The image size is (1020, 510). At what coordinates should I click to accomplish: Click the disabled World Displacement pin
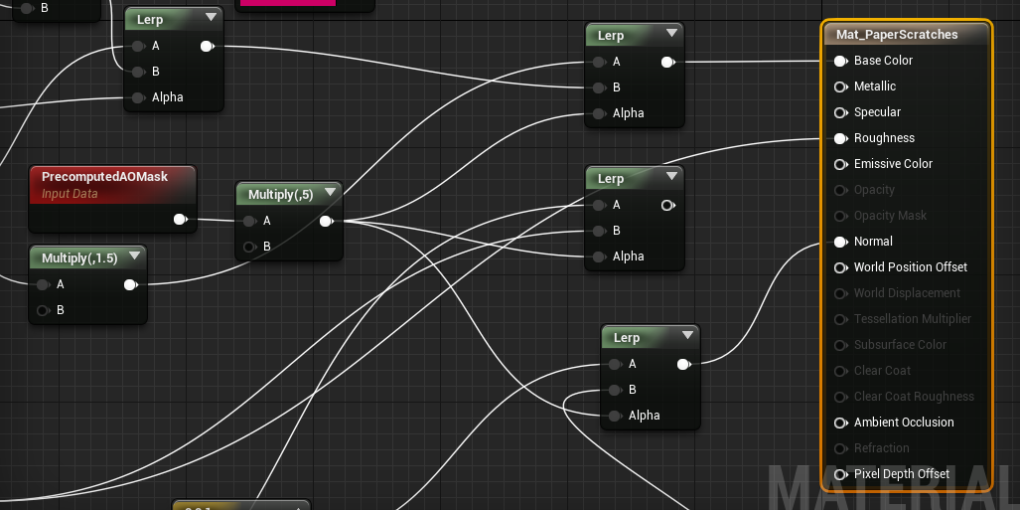coord(840,293)
